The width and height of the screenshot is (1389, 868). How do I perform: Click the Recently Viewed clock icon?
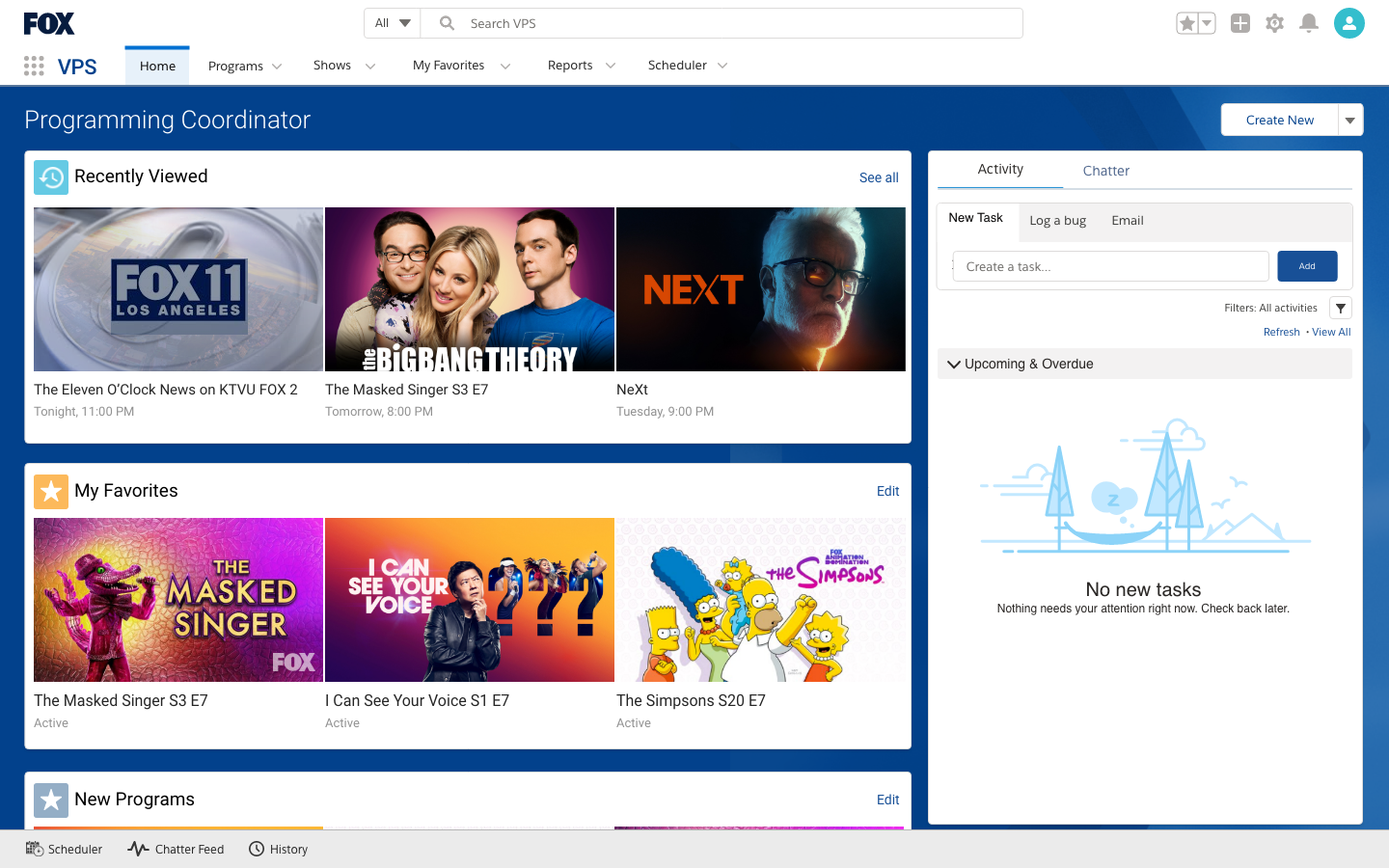[51, 177]
